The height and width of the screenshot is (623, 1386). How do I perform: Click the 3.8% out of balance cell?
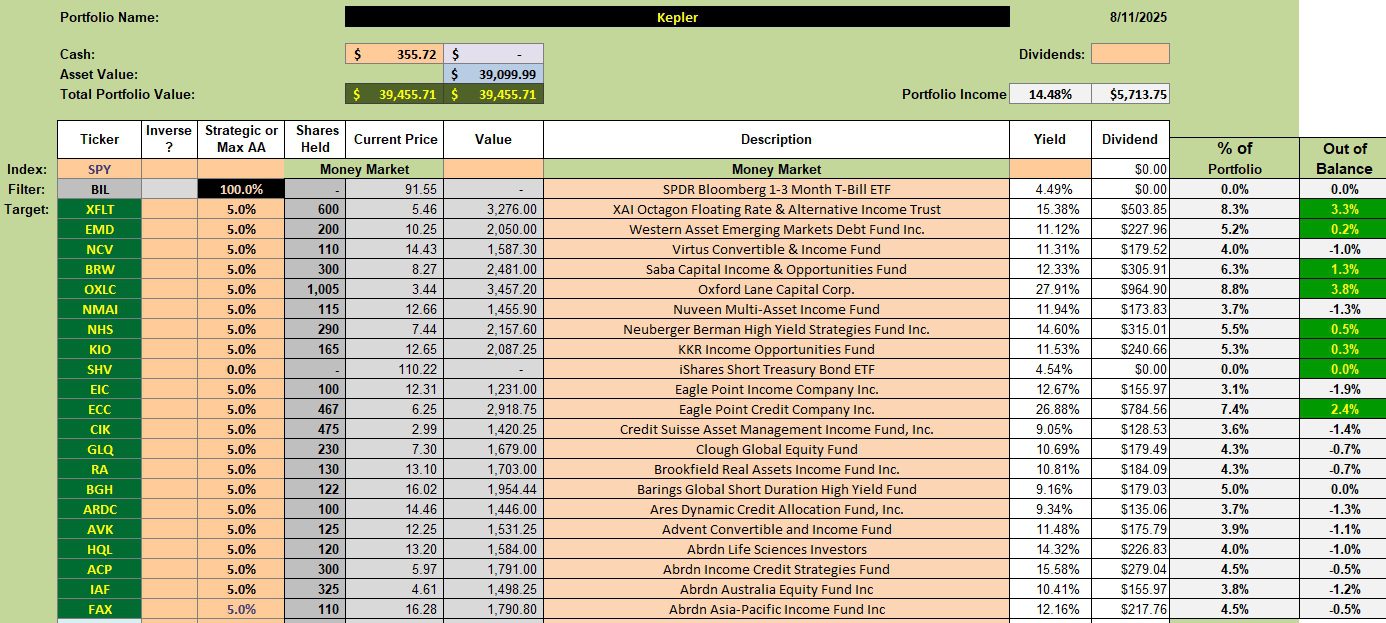click(x=1345, y=289)
